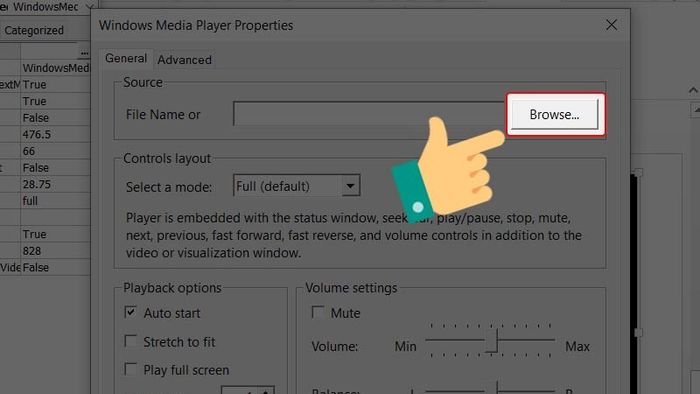Viewport: 700px width, 394px height.
Task: Click the File Name or URL input field
Action: [369, 114]
